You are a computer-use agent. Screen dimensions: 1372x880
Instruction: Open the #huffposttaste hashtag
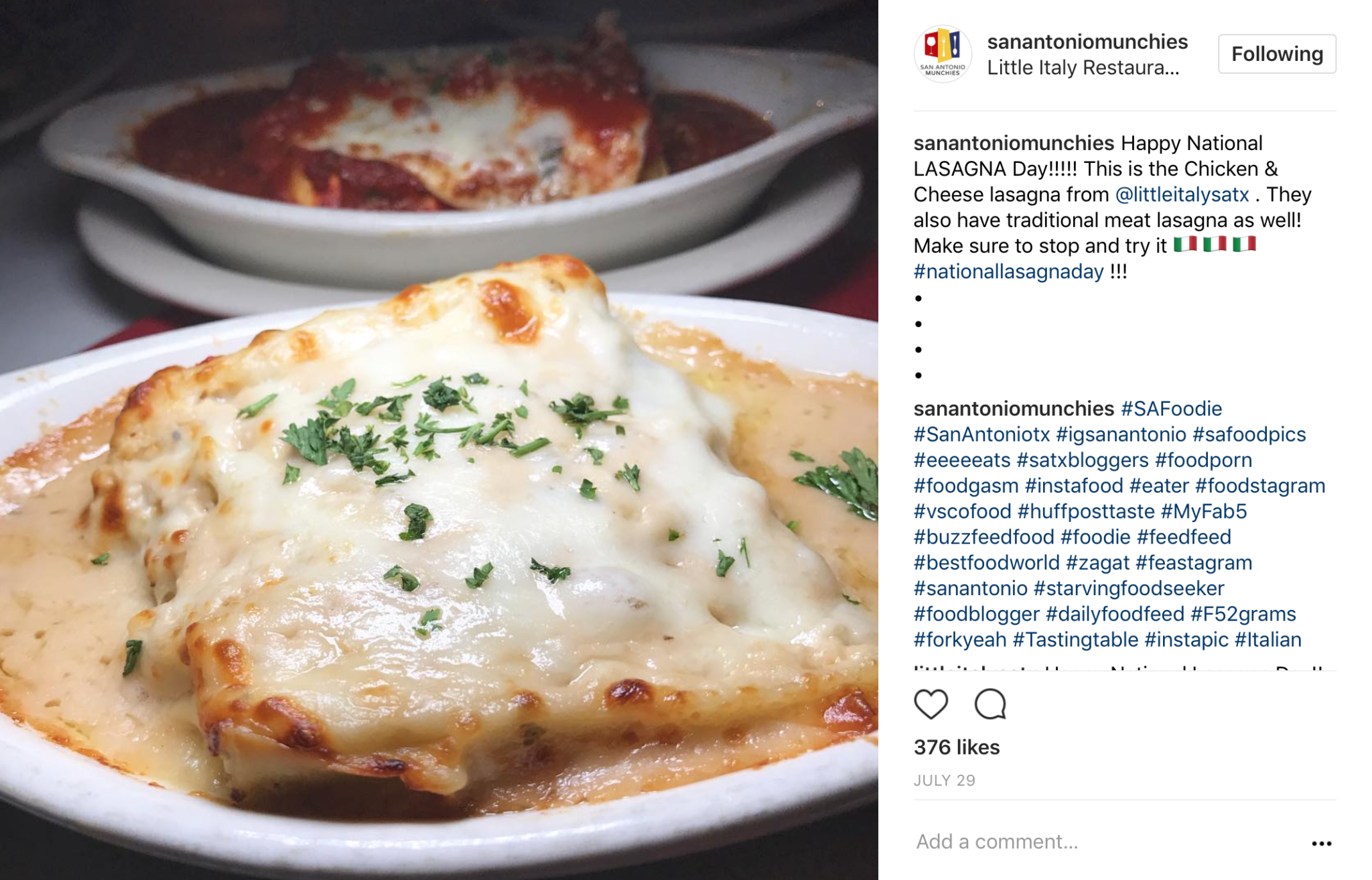(1085, 511)
